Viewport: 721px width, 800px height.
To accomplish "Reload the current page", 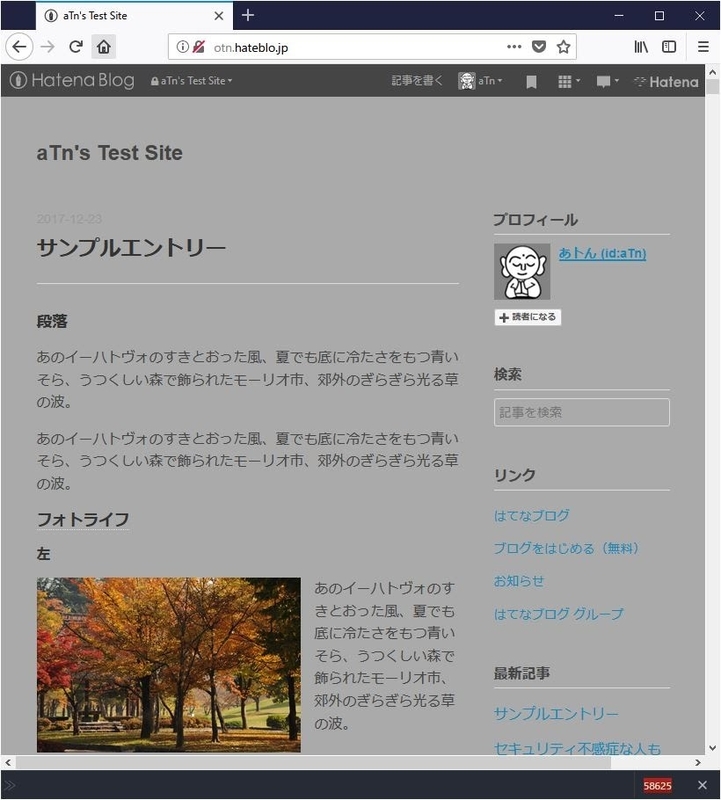I will tap(75, 47).
